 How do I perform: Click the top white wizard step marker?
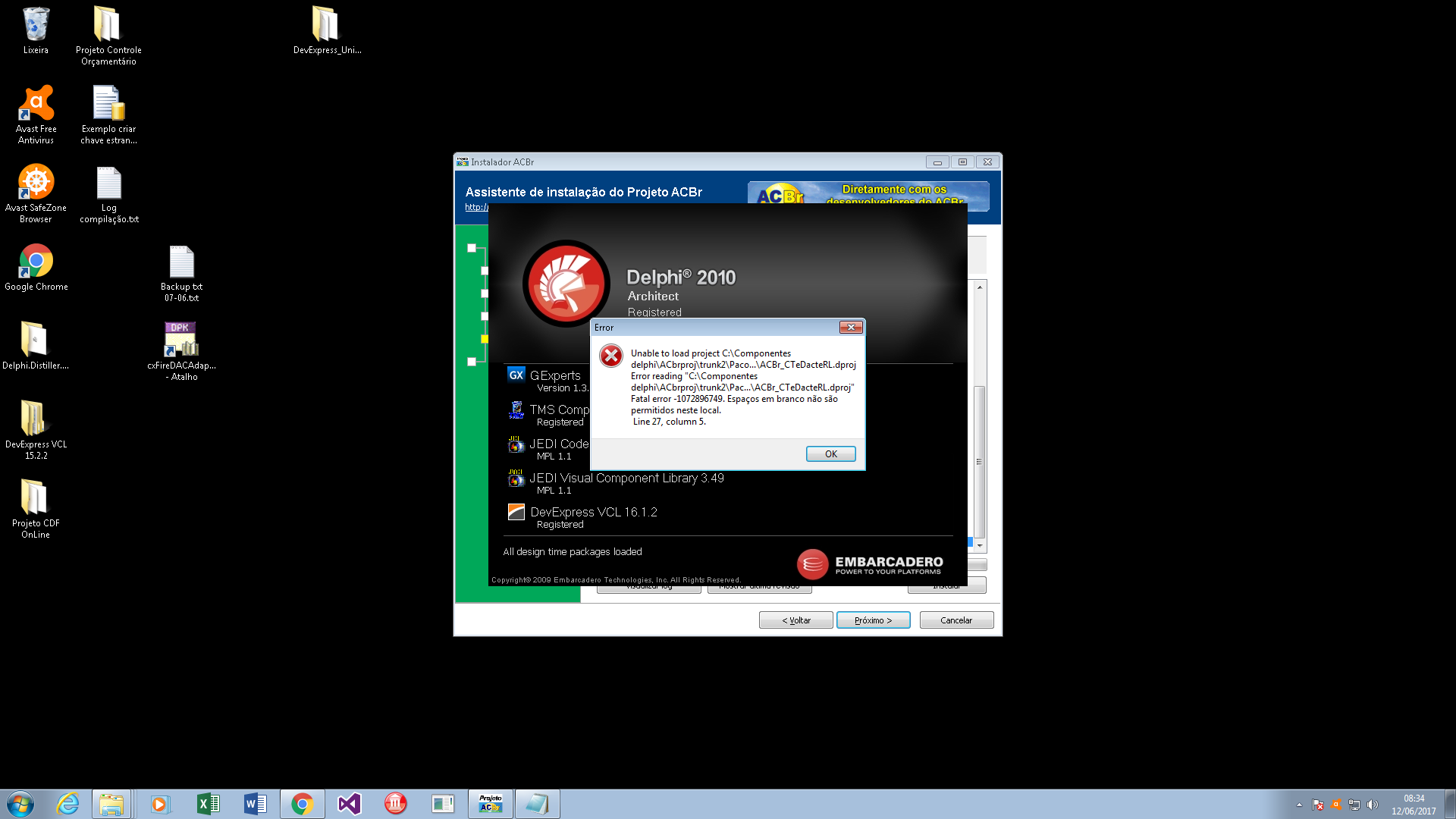point(472,248)
